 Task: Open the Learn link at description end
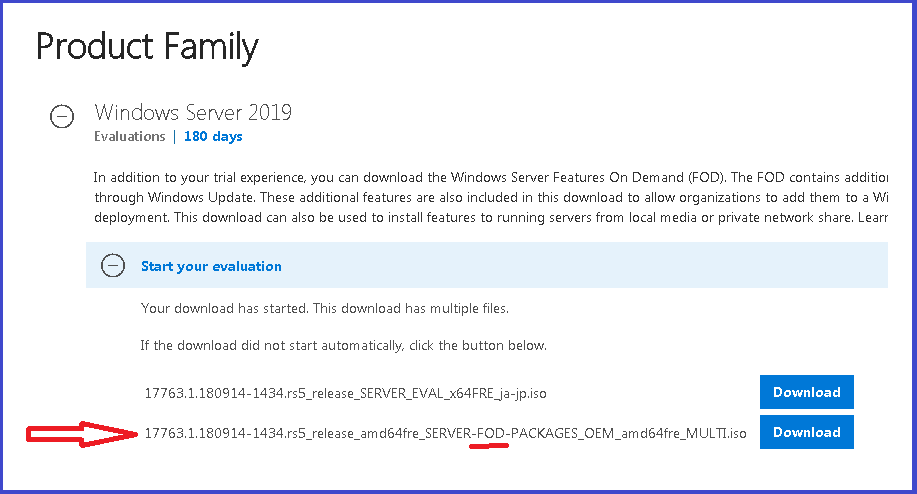pos(870,217)
